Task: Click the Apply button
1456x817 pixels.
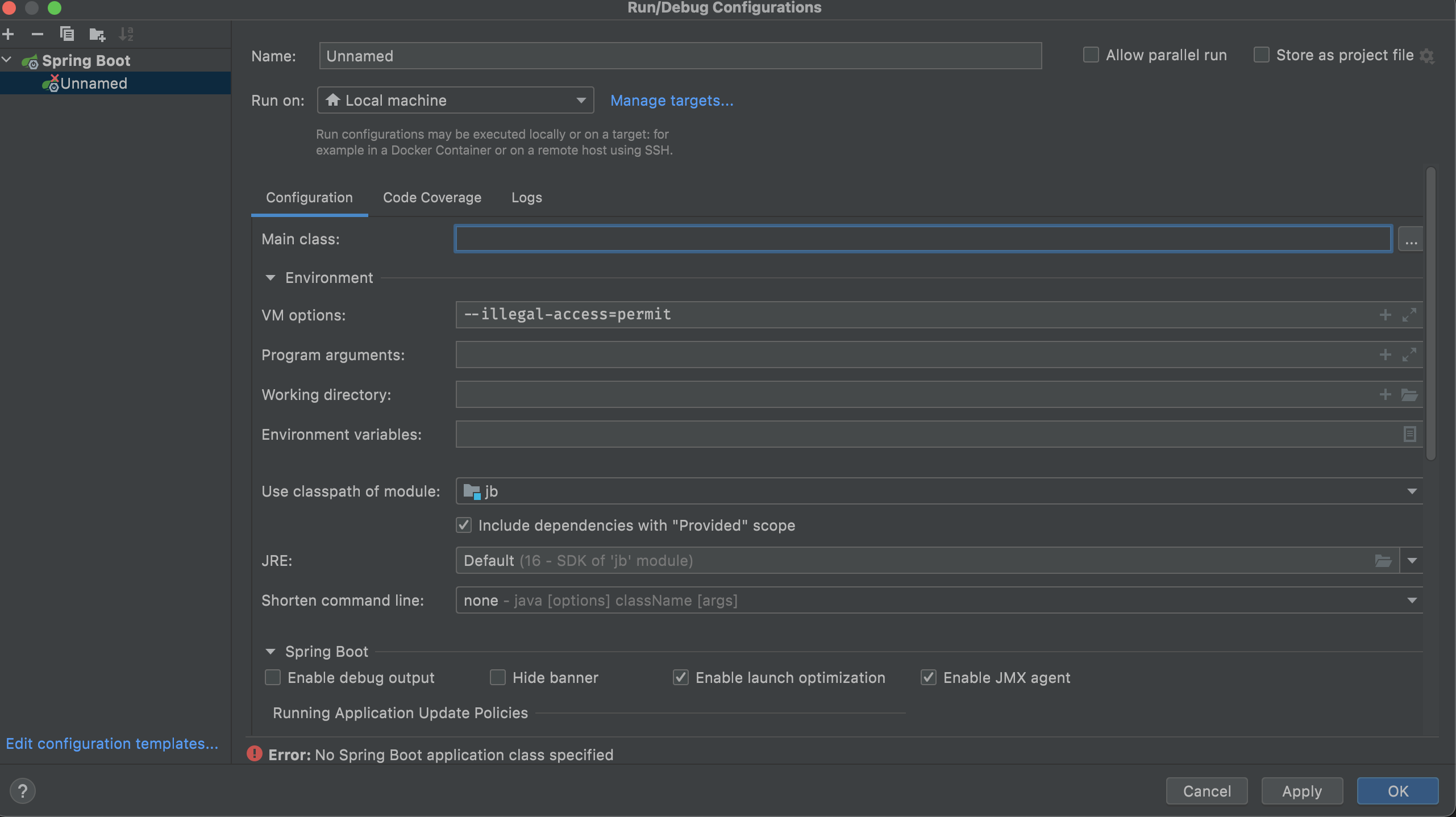Action: click(x=1301, y=791)
